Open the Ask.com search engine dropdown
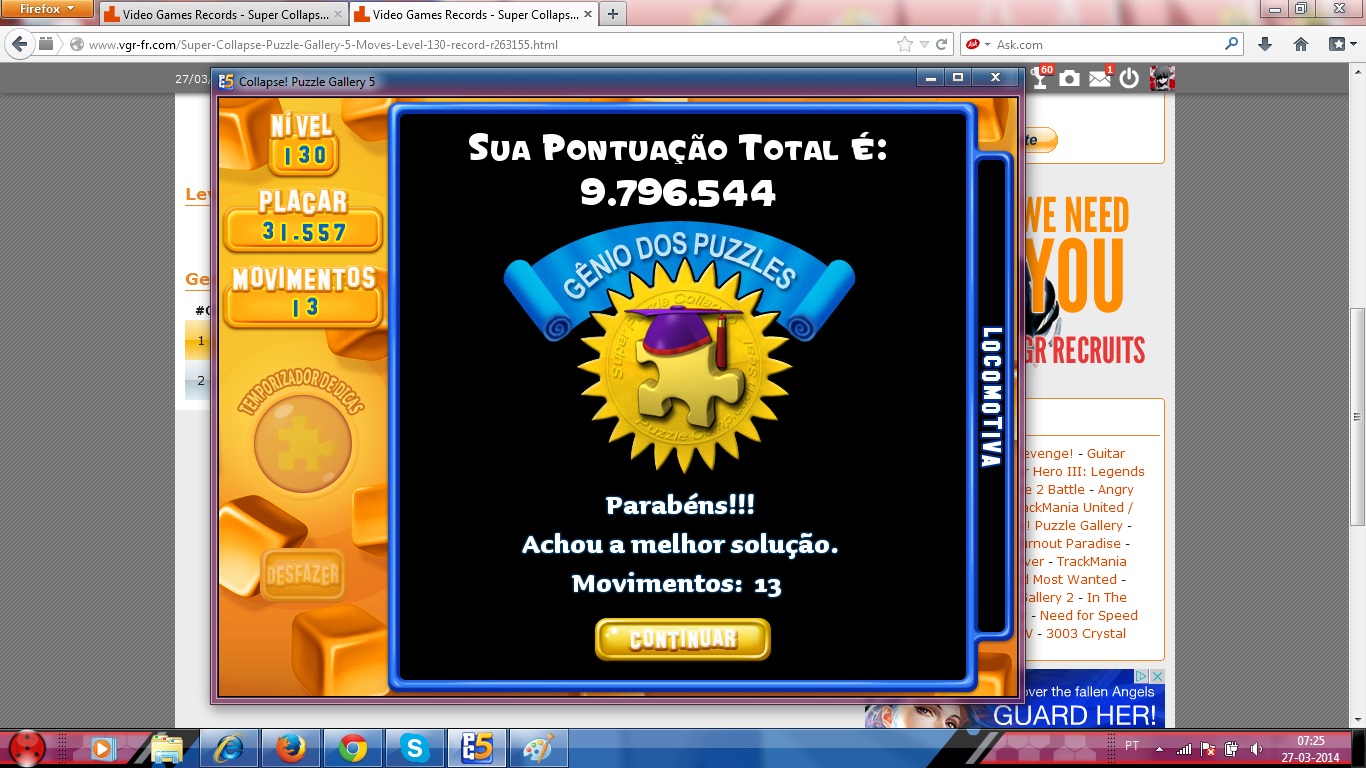The width and height of the screenshot is (1366, 768). pyautogui.click(x=978, y=45)
